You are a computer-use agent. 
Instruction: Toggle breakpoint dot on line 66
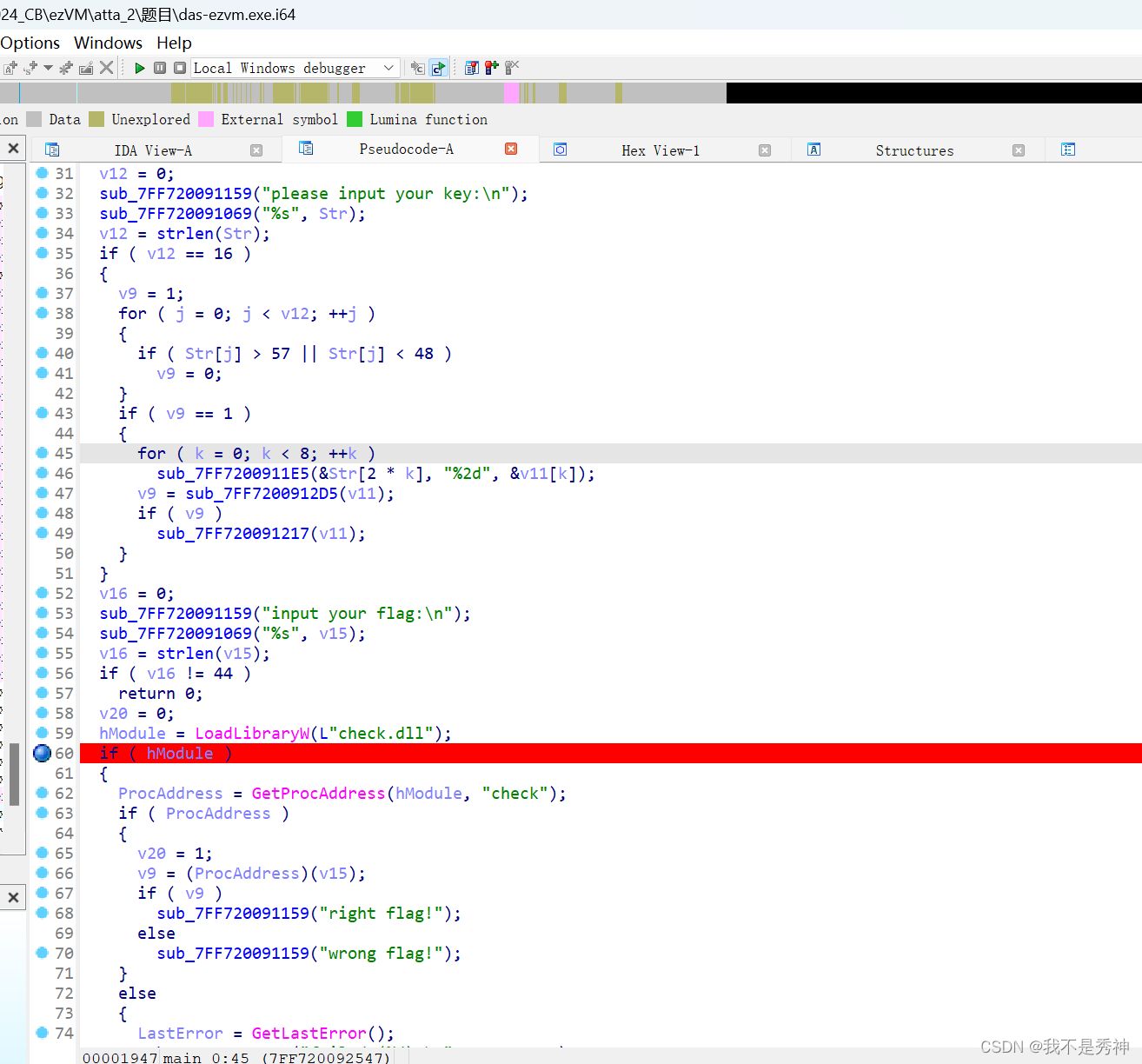(x=42, y=873)
